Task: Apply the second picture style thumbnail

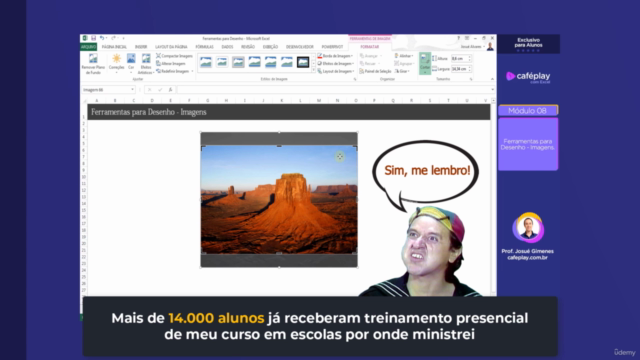Action: (222, 62)
